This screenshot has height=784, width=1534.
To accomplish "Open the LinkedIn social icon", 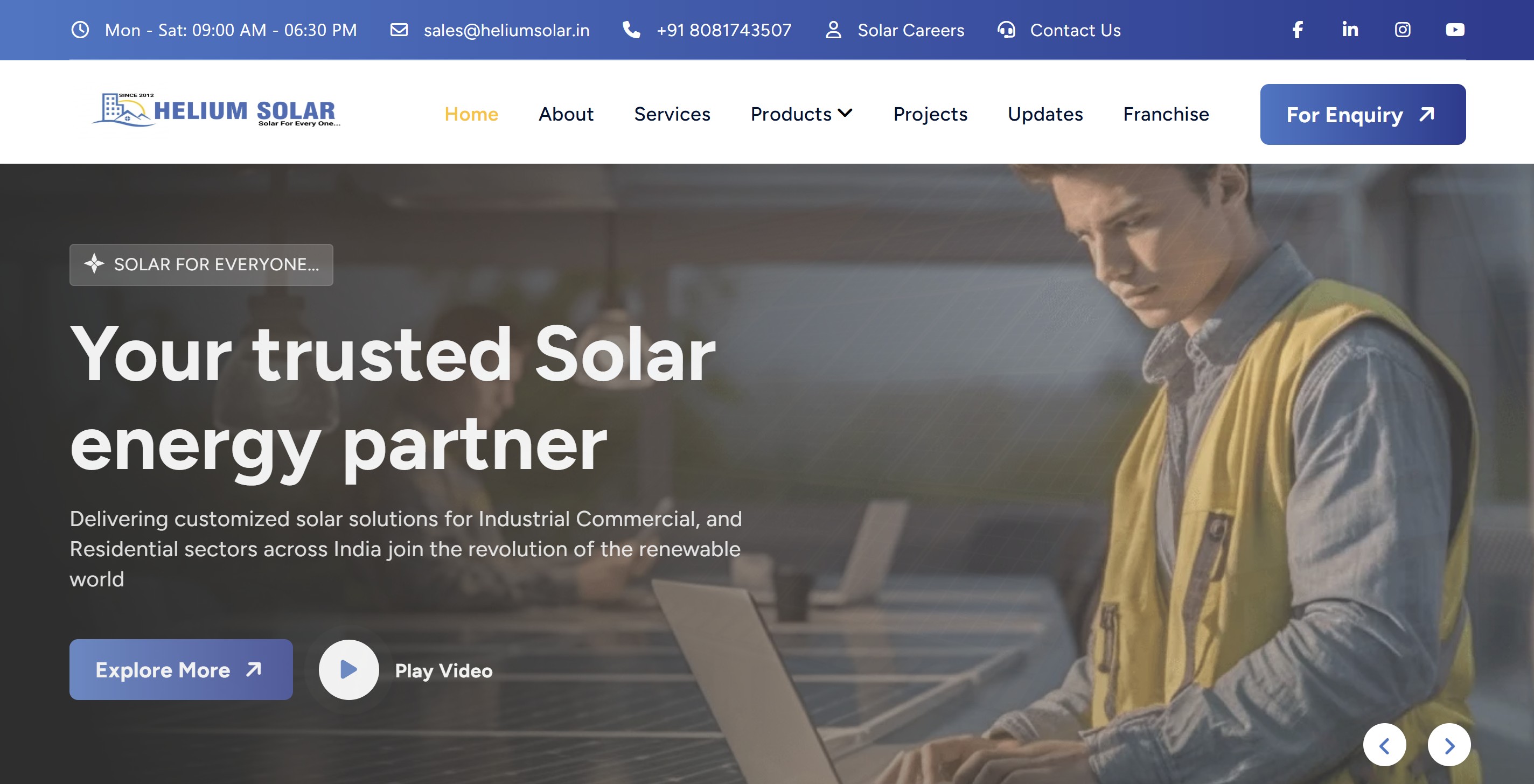I will (x=1350, y=30).
